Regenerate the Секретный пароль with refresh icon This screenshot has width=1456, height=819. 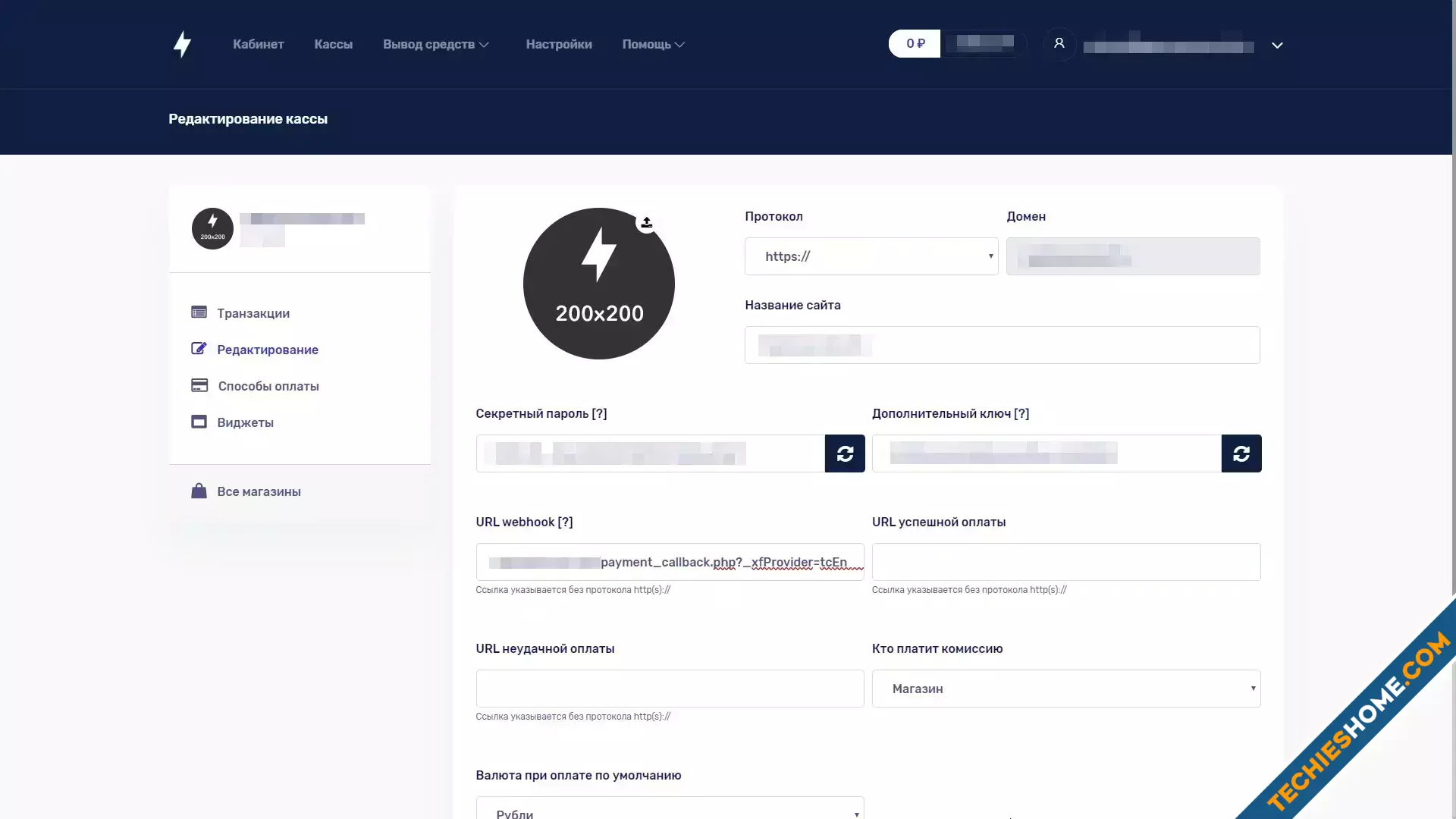tap(845, 453)
